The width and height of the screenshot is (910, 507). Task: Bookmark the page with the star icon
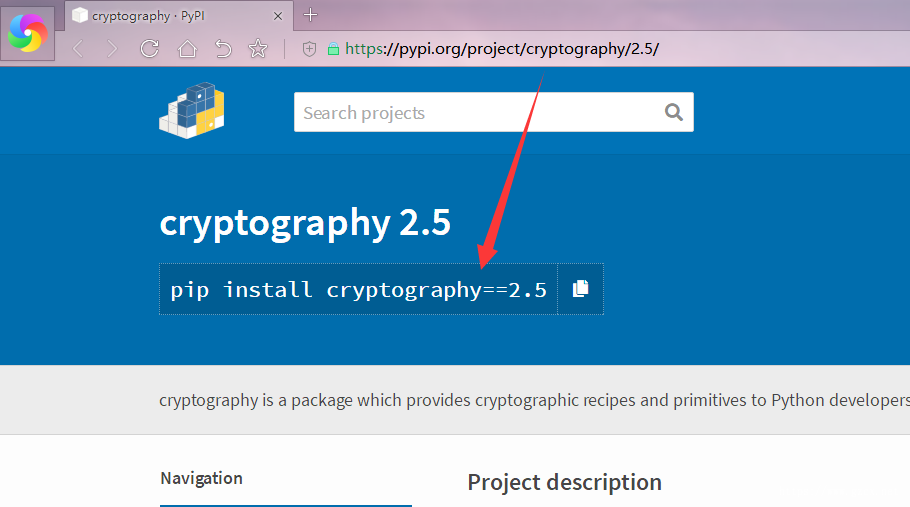tap(258, 49)
